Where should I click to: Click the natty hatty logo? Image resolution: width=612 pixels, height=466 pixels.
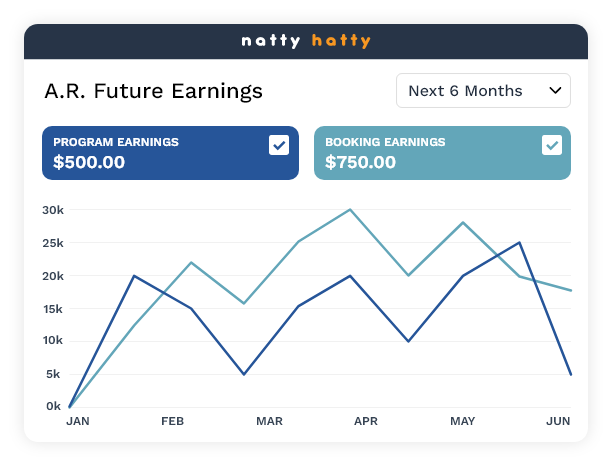(x=306, y=41)
